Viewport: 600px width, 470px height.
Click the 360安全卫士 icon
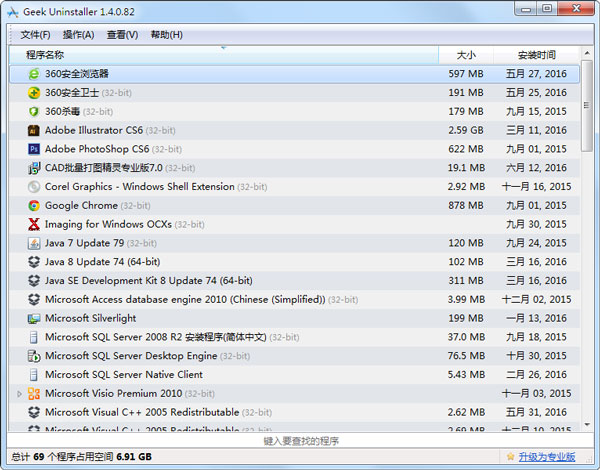pos(34,93)
